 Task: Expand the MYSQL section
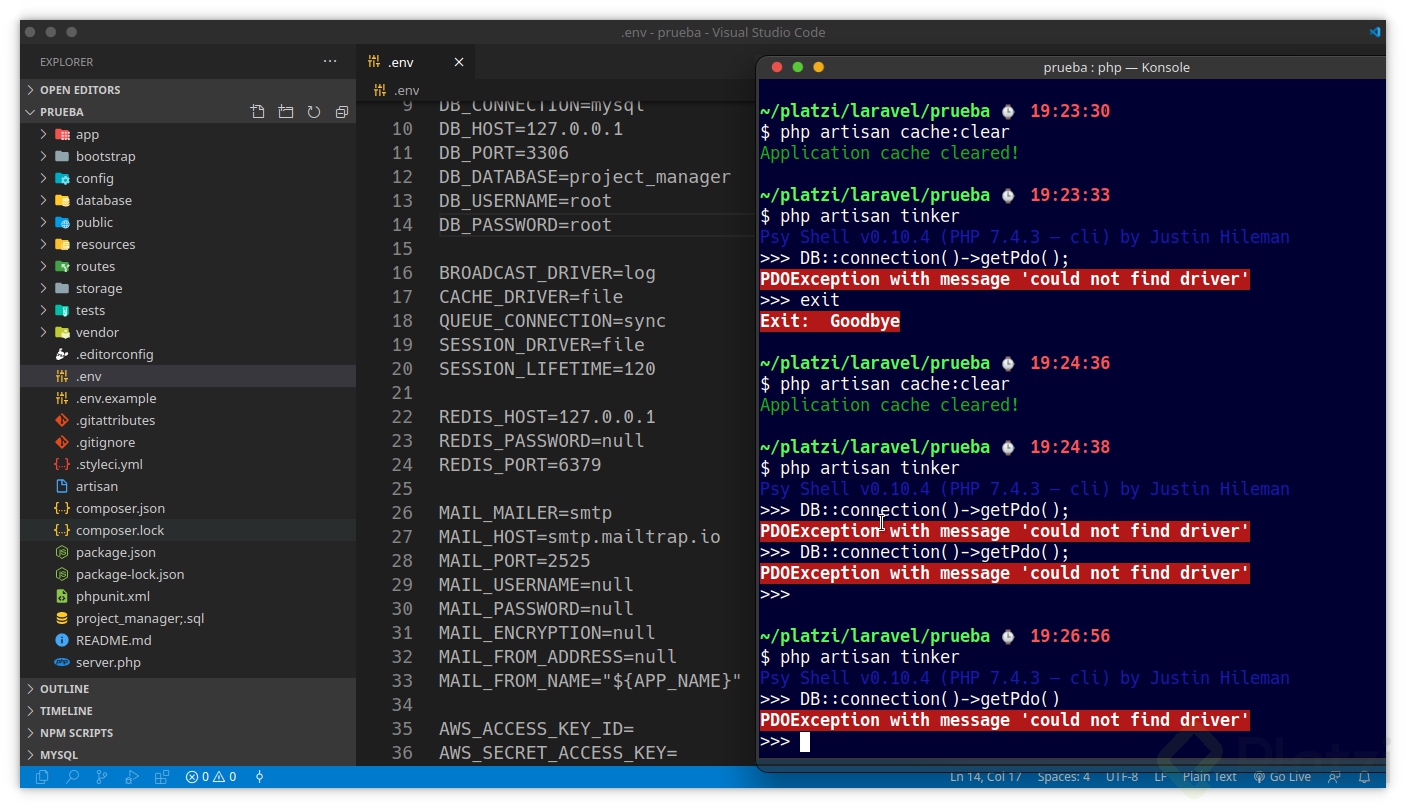point(188,755)
